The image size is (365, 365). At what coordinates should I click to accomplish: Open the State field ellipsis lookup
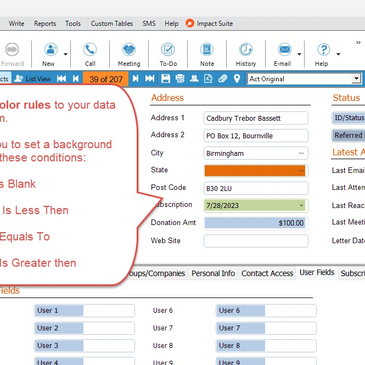click(301, 171)
